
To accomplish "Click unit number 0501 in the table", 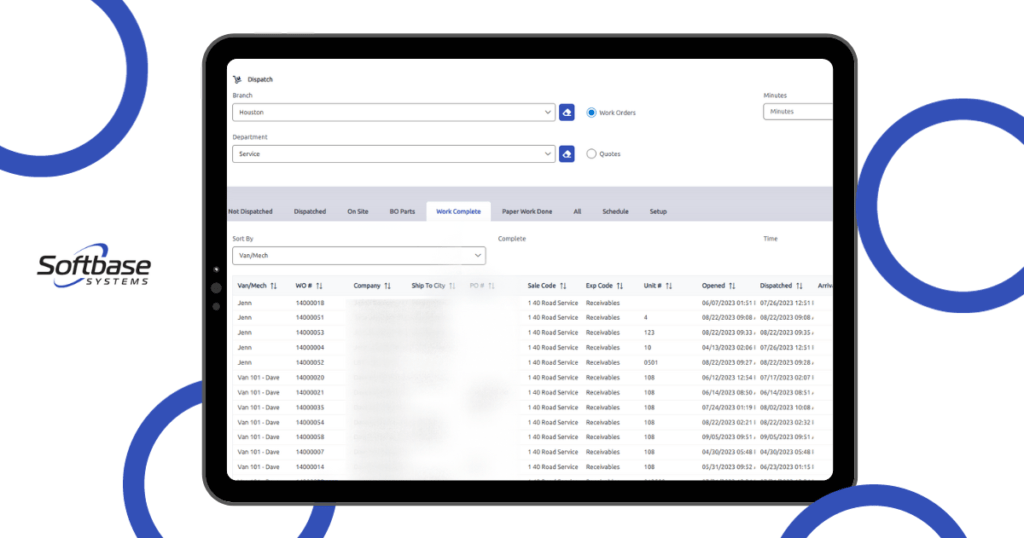I will (650, 362).
